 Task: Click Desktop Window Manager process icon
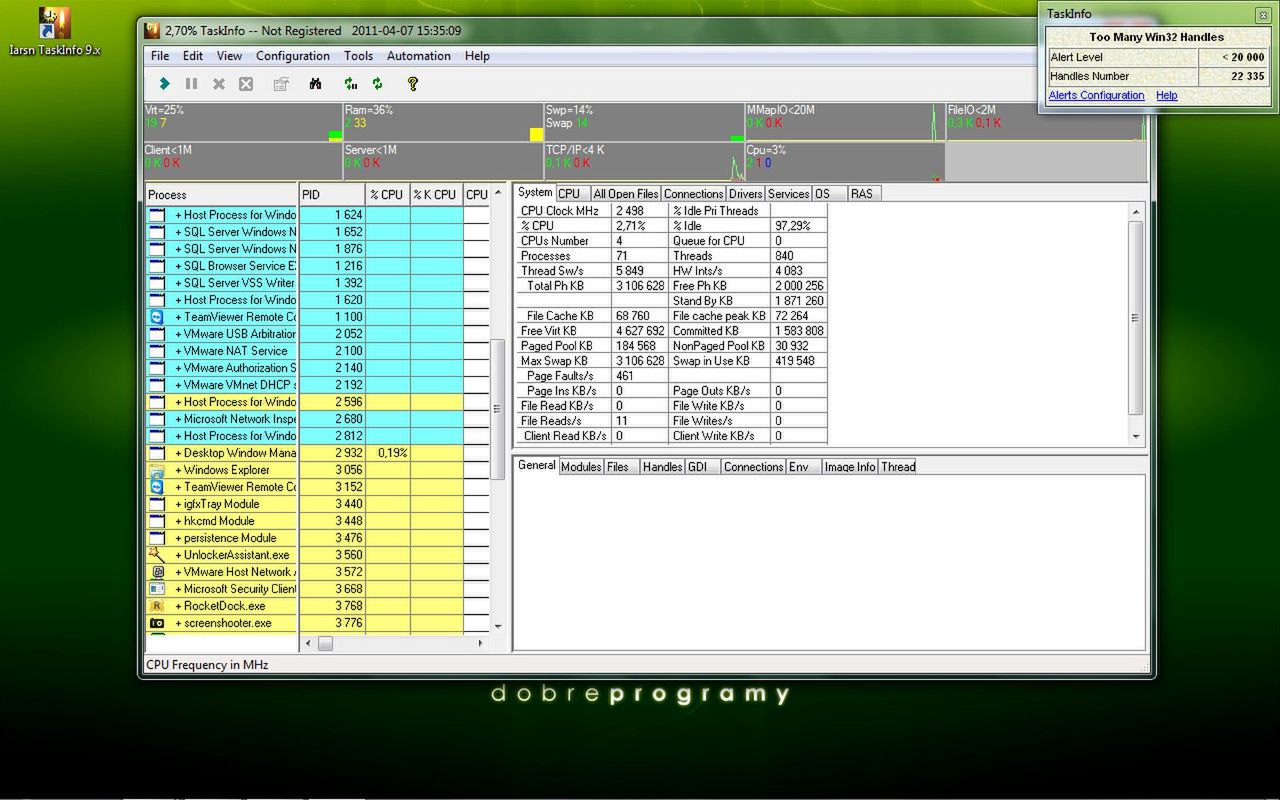pyautogui.click(x=156, y=453)
